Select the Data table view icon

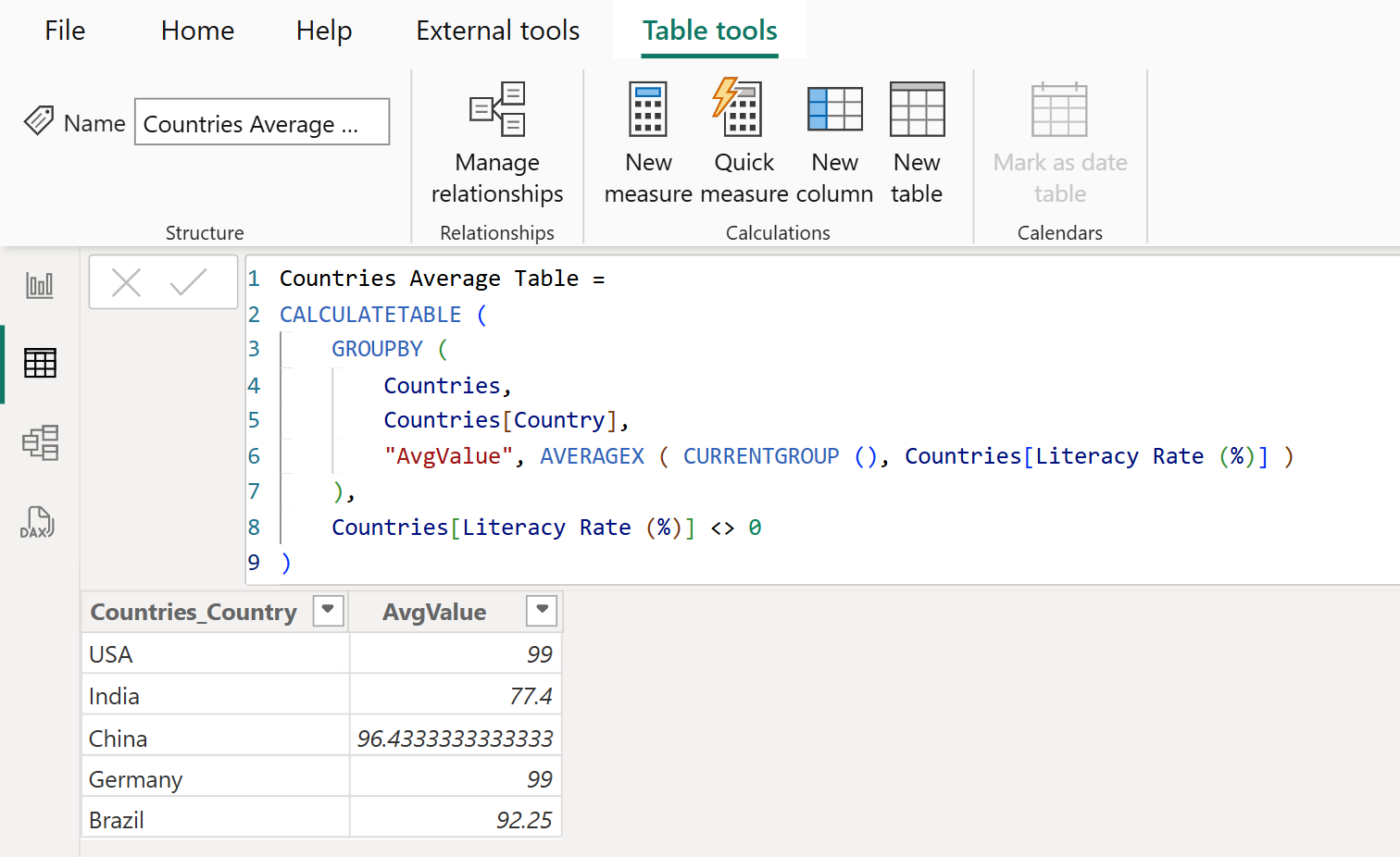tap(39, 363)
